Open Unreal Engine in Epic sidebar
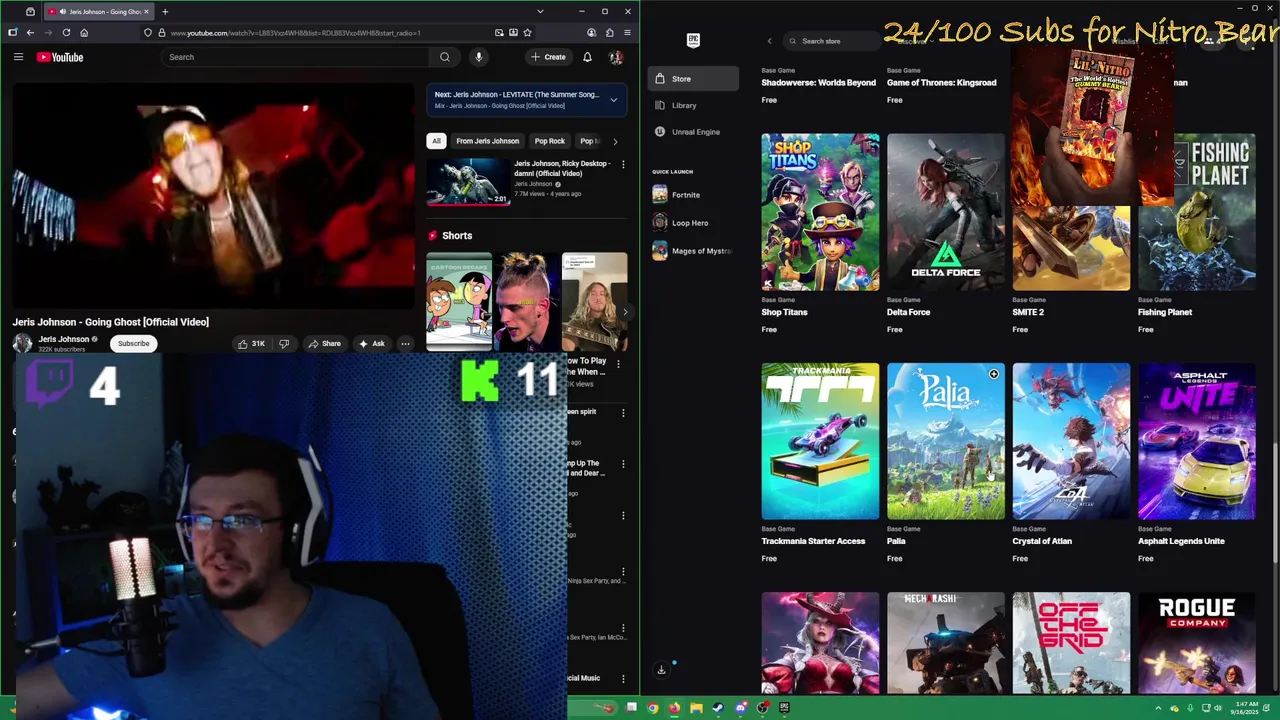This screenshot has width=1280, height=720. pos(693,131)
